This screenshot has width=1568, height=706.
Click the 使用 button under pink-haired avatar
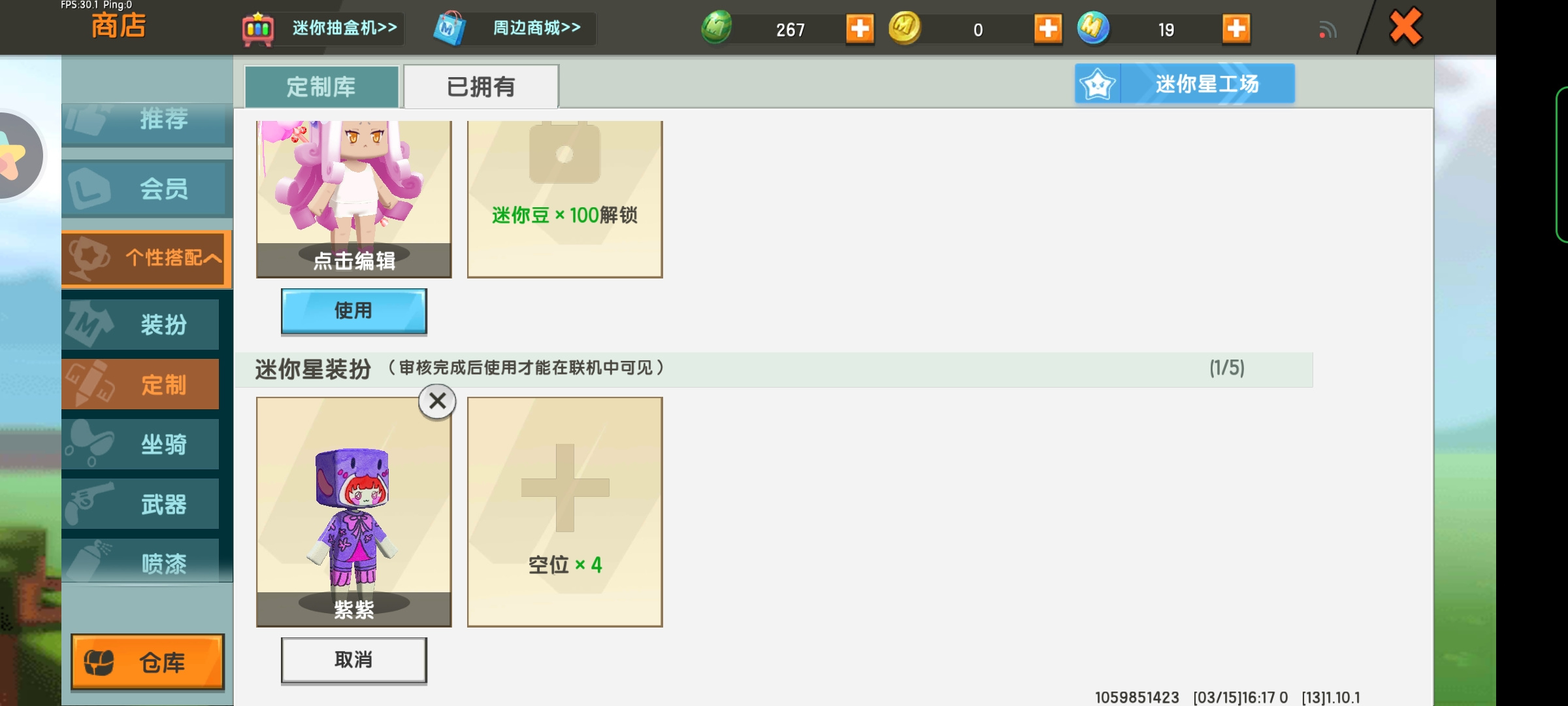[x=353, y=311]
